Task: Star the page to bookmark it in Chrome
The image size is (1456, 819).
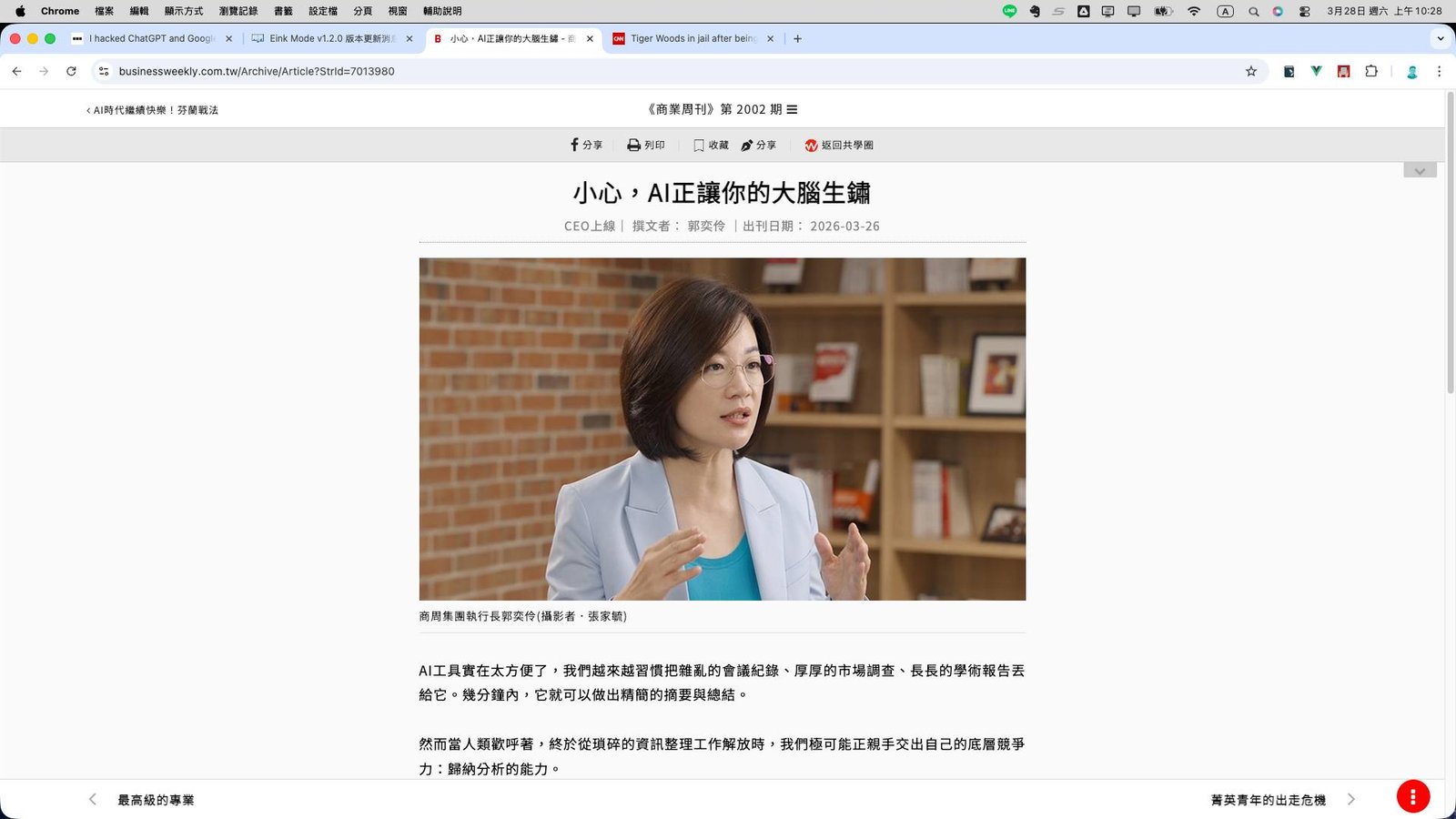Action: click(1249, 71)
